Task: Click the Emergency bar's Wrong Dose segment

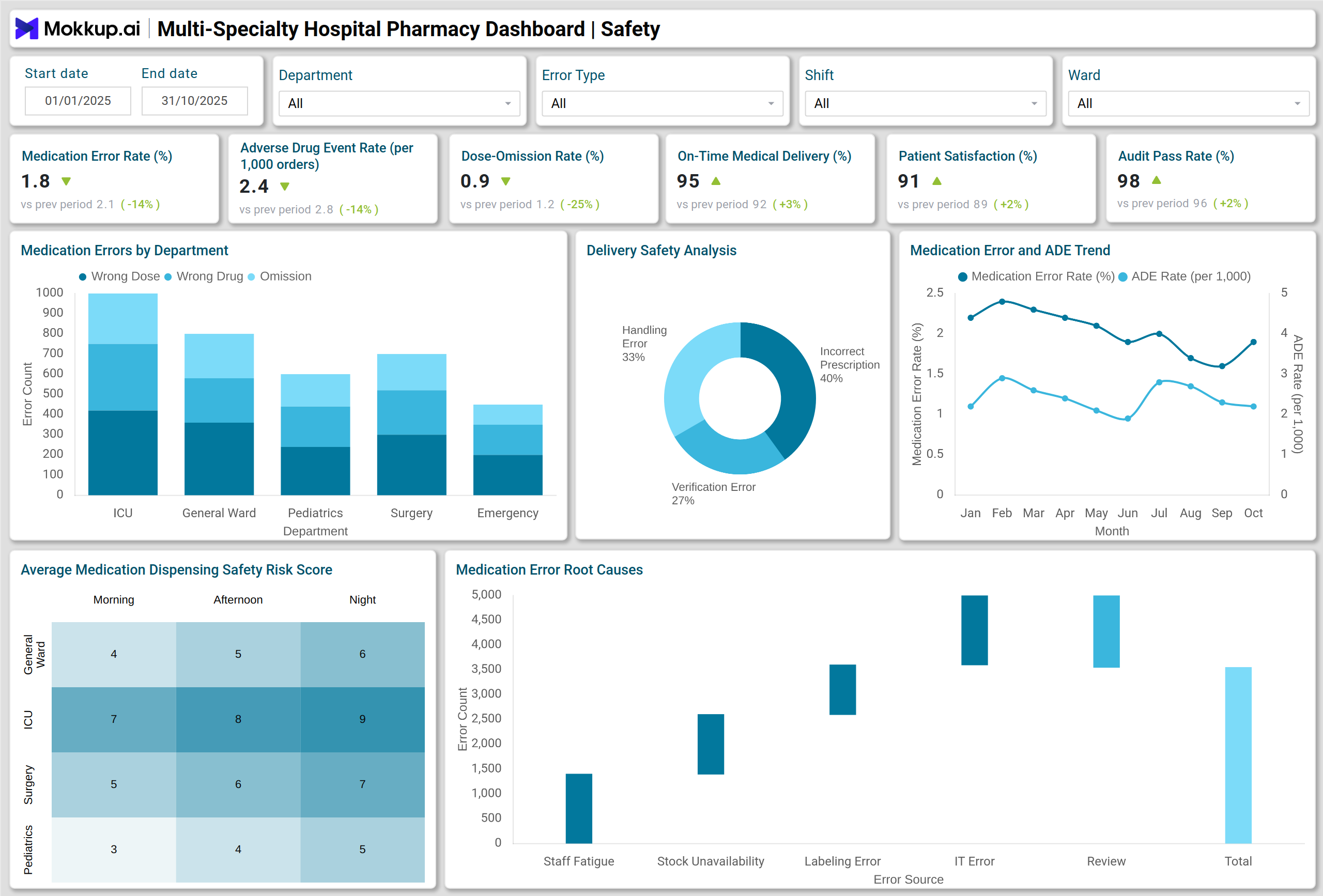Action: tap(508, 475)
